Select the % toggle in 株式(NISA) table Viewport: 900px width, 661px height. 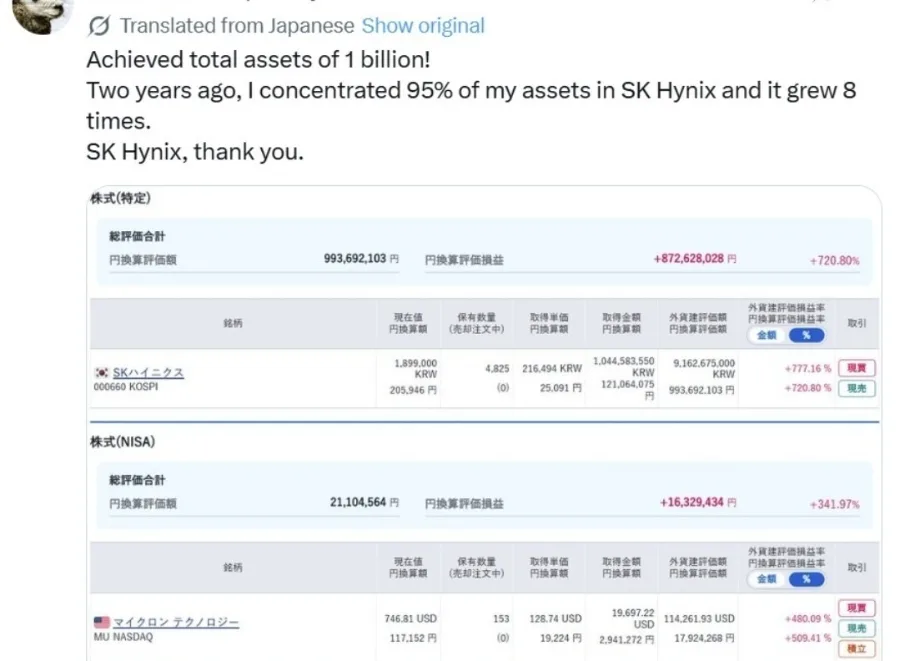coord(806,580)
